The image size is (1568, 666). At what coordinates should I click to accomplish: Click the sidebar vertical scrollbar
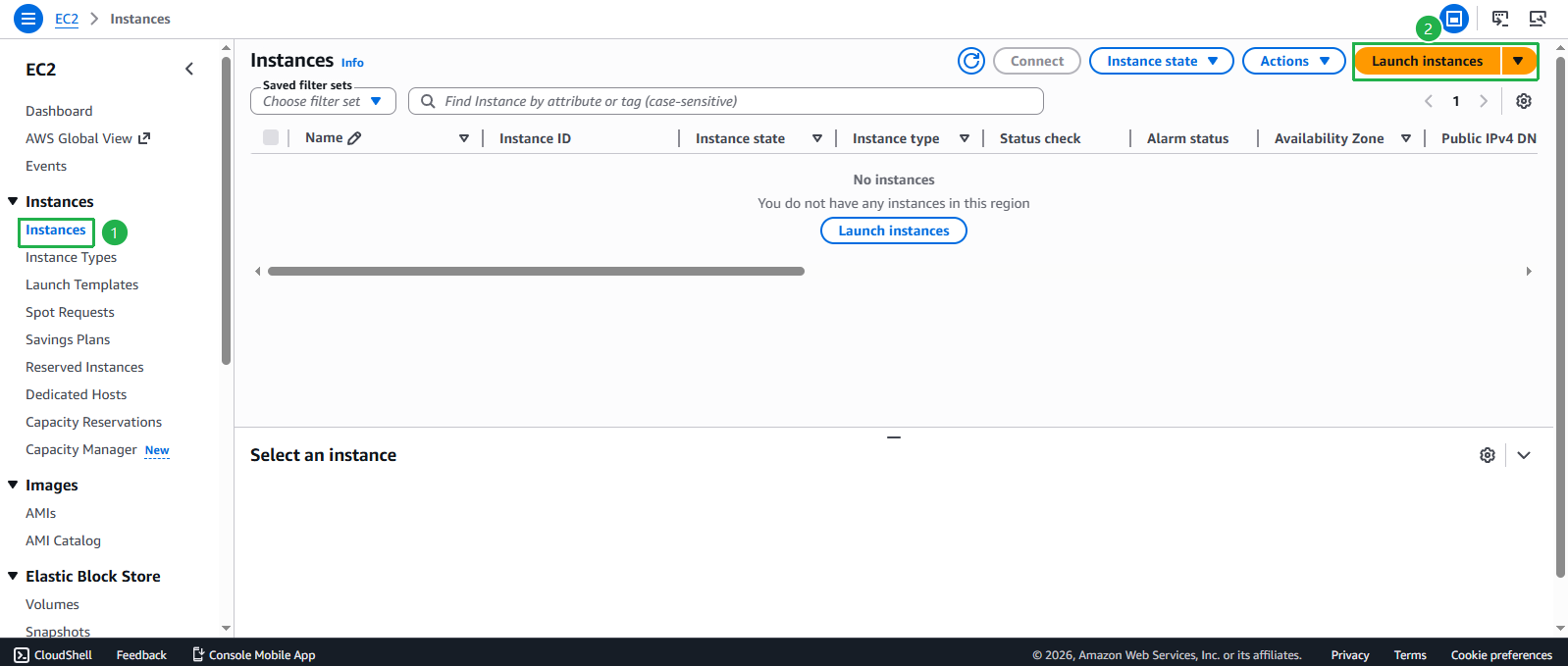(x=227, y=211)
